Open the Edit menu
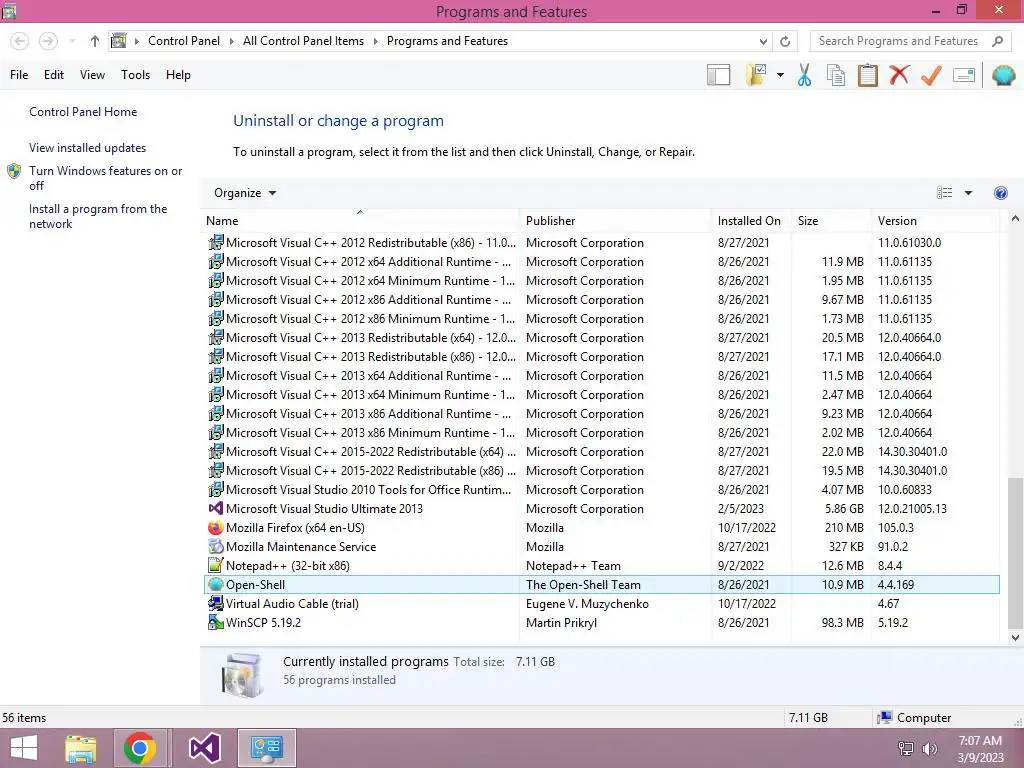The image size is (1024, 768). [x=54, y=75]
